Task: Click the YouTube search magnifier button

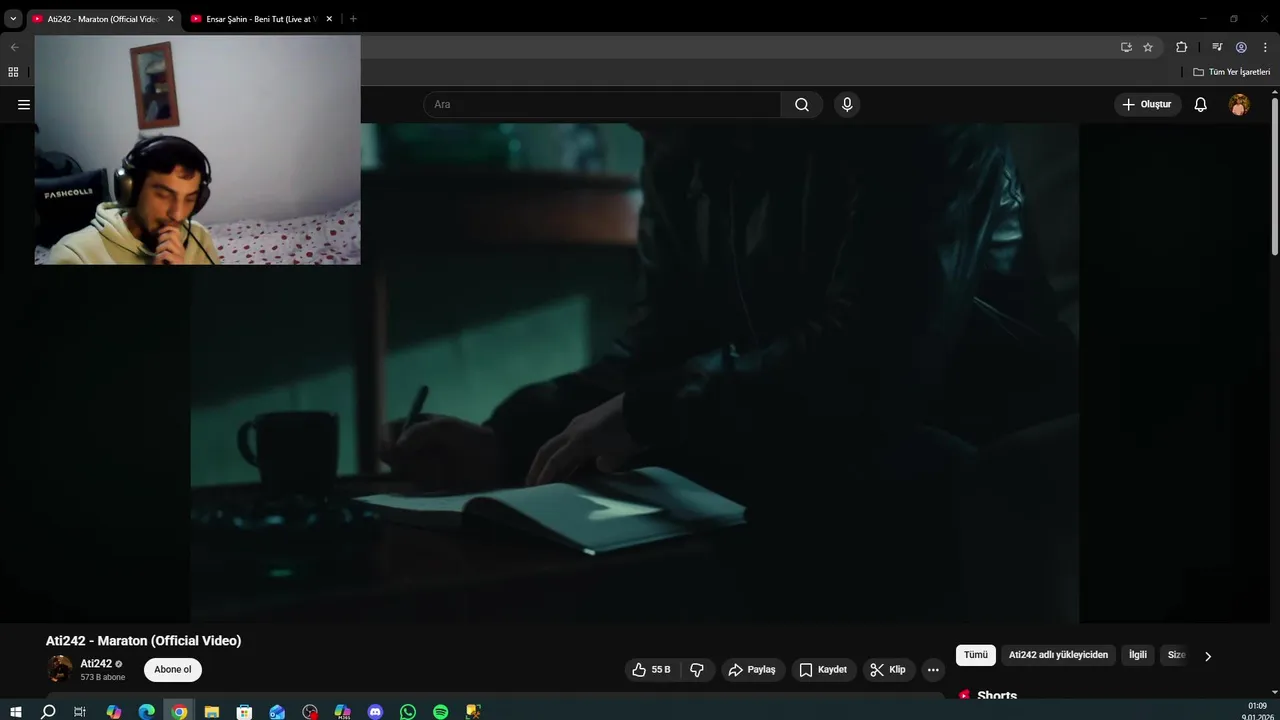Action: click(x=802, y=104)
